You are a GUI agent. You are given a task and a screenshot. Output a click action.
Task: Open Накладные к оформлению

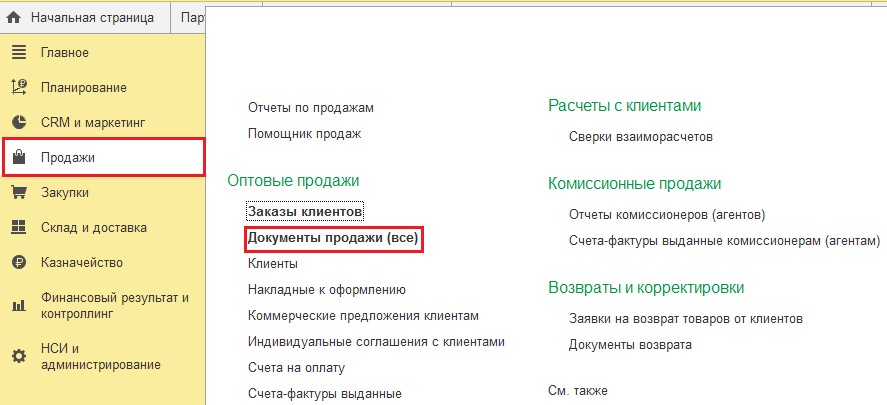[x=326, y=290]
